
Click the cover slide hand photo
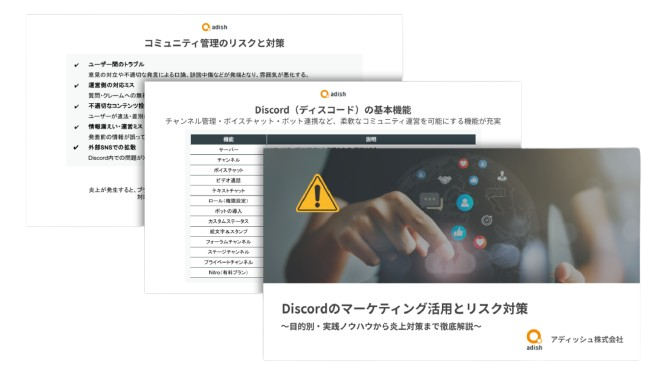(452, 215)
